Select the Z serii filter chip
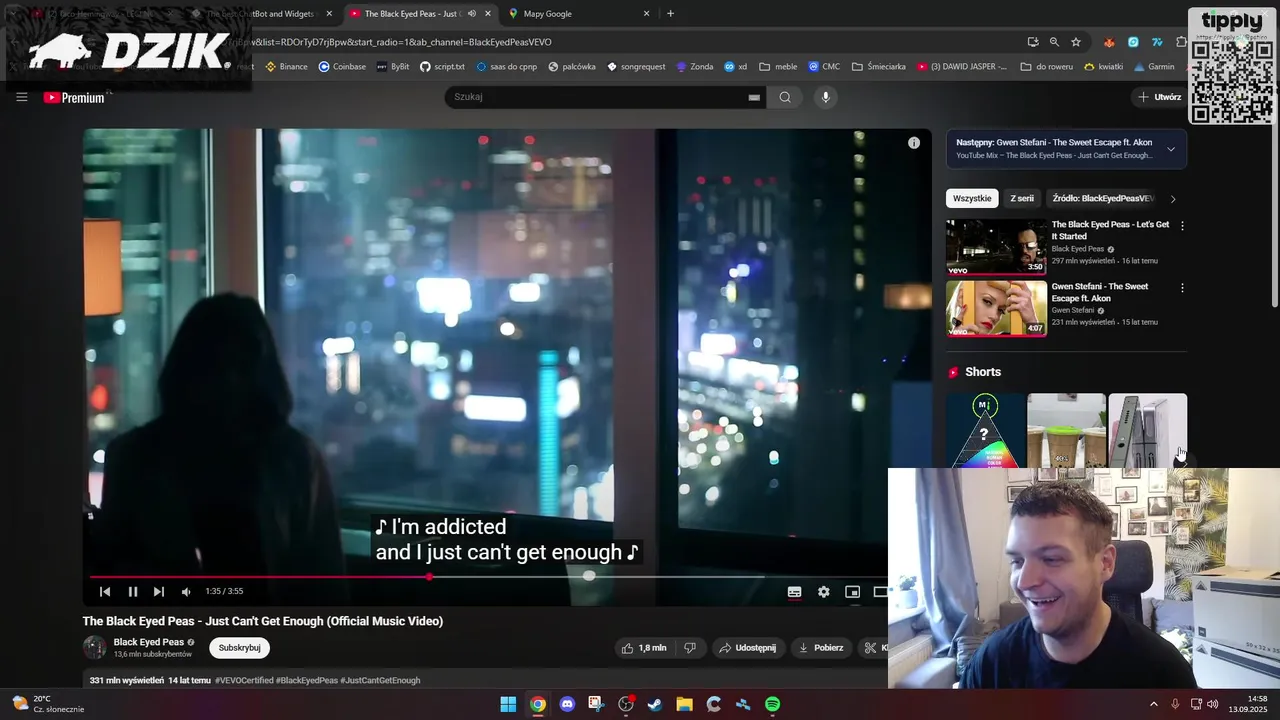Image resolution: width=1280 pixels, height=720 pixels. [1022, 198]
